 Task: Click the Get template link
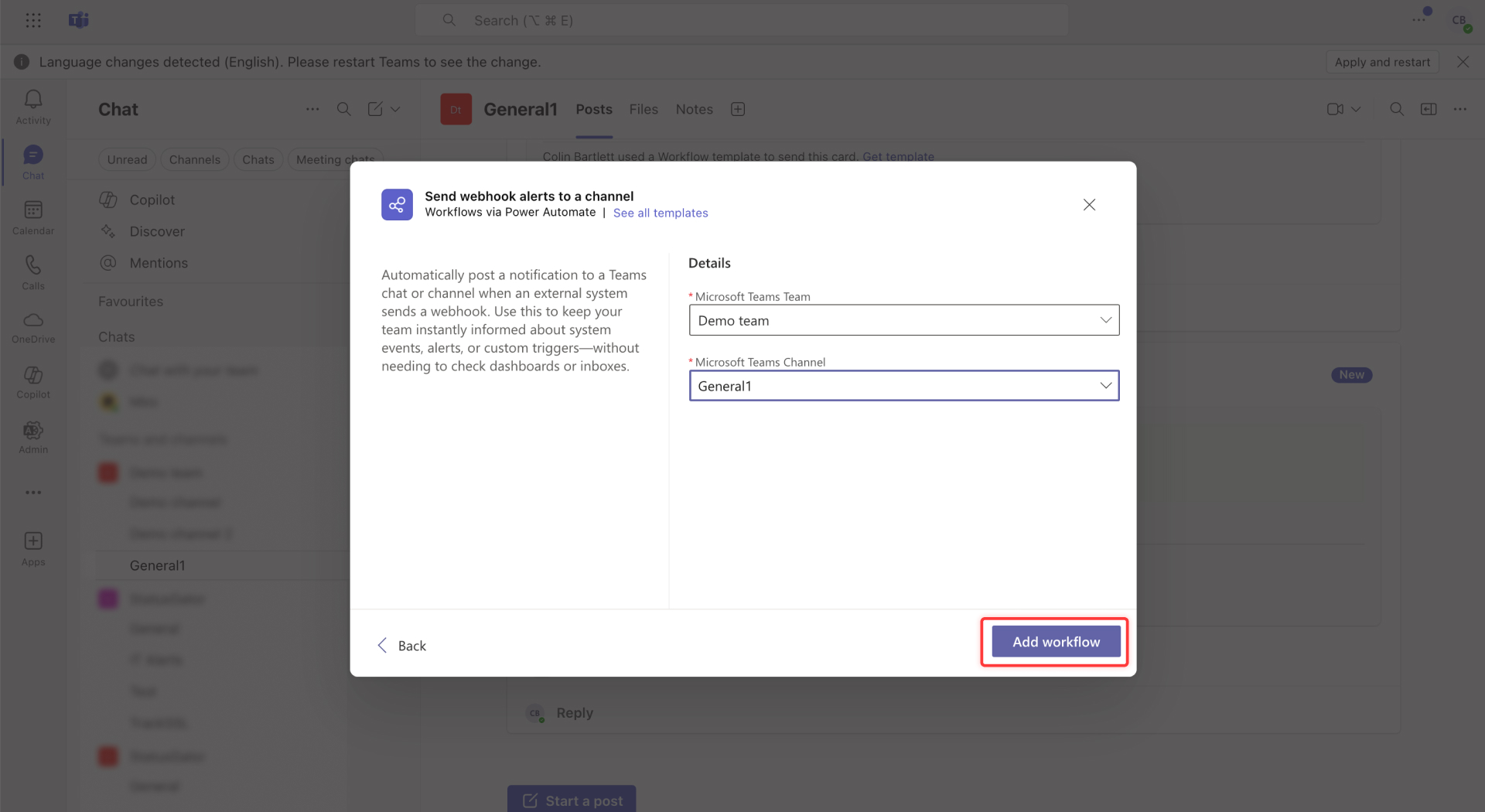click(x=898, y=156)
